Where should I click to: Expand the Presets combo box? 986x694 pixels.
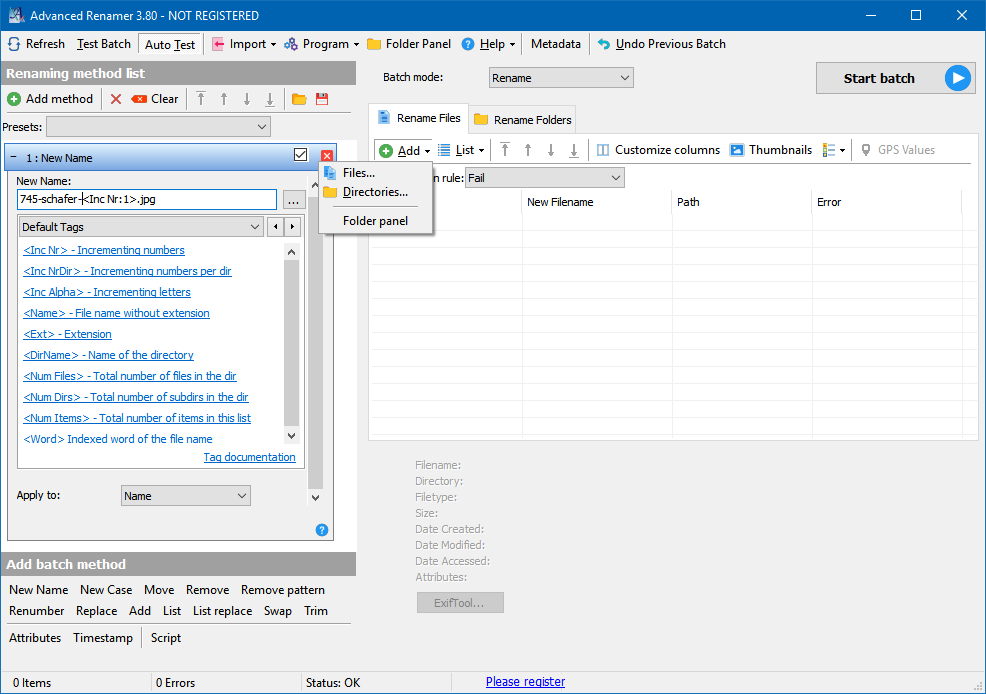158,127
